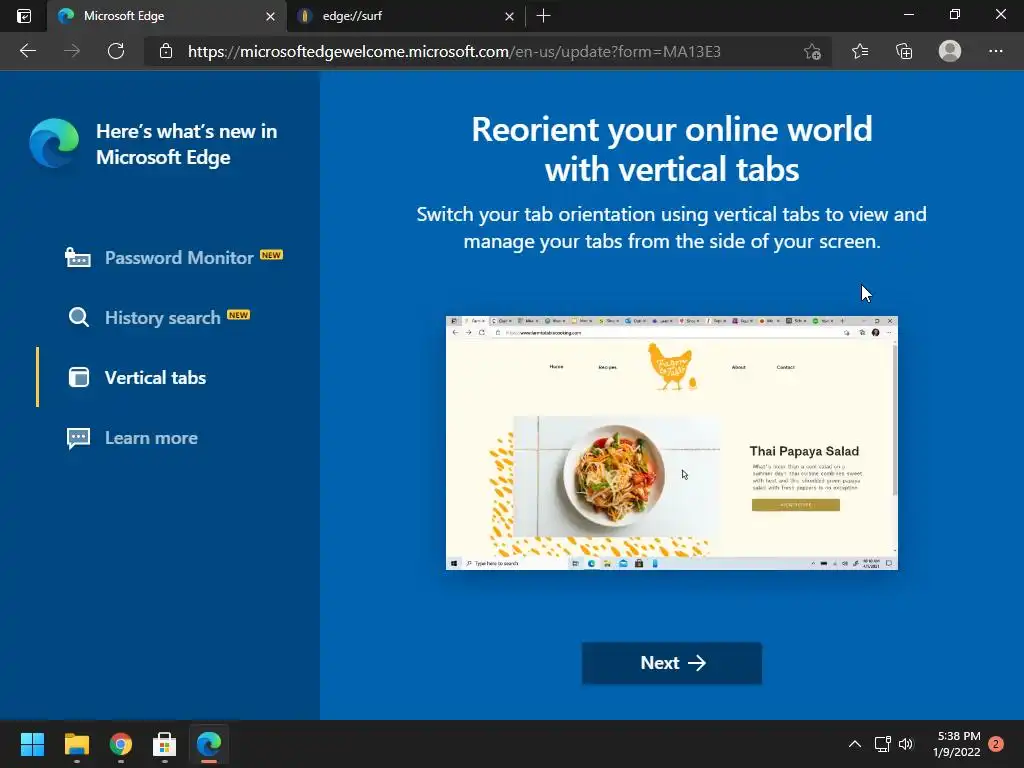Open the notification badge showing 2
Screen dimensions: 1024x768
[x=996, y=744]
